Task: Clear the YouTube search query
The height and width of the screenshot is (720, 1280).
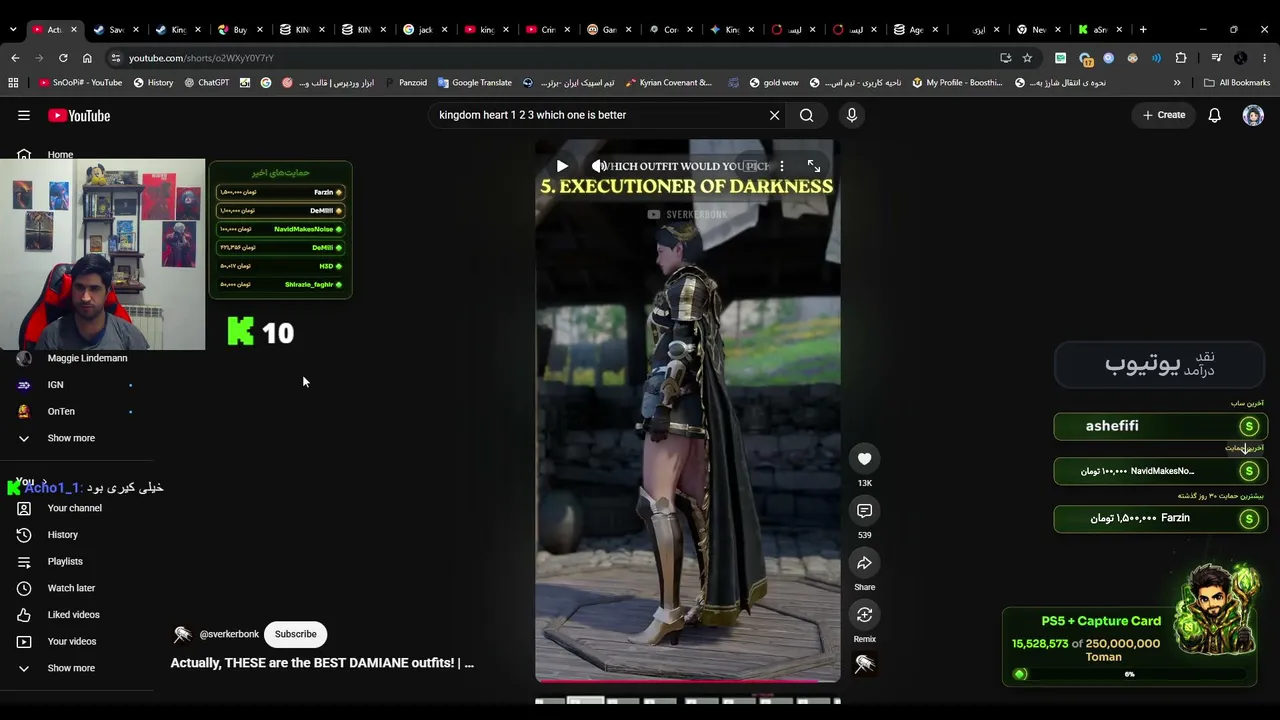Action: [774, 115]
